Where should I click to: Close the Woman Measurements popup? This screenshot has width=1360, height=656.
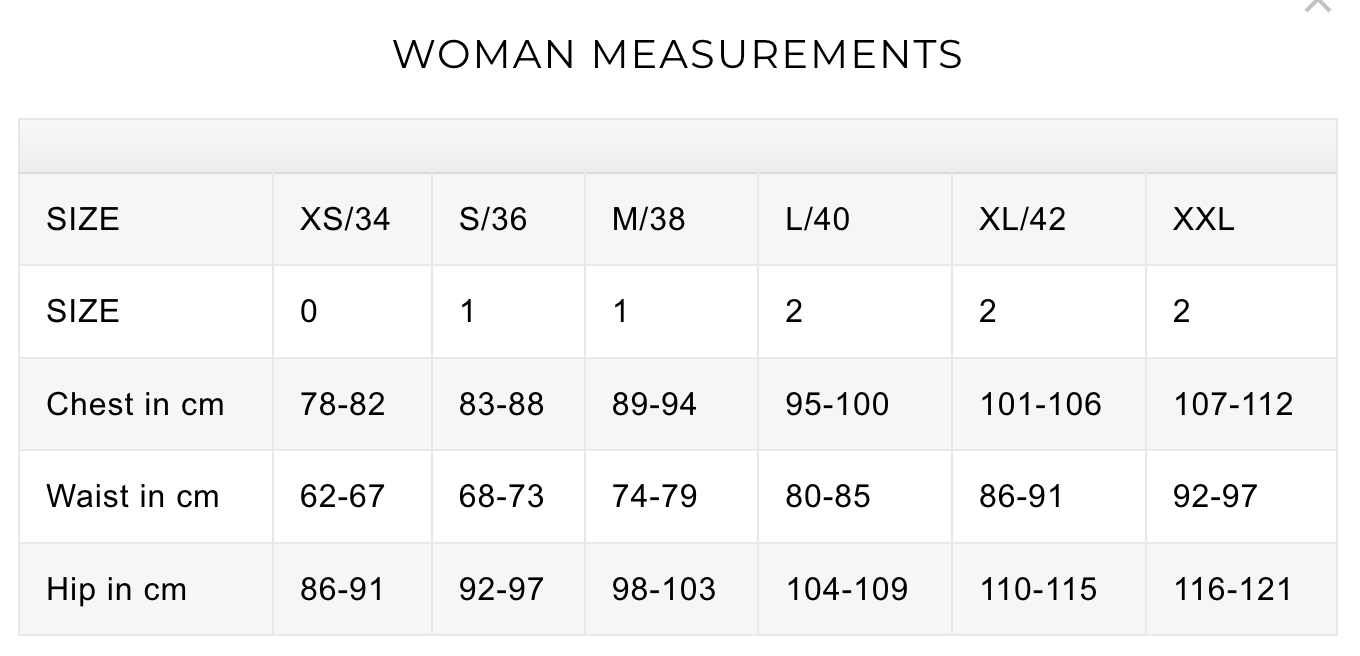tap(1319, 4)
